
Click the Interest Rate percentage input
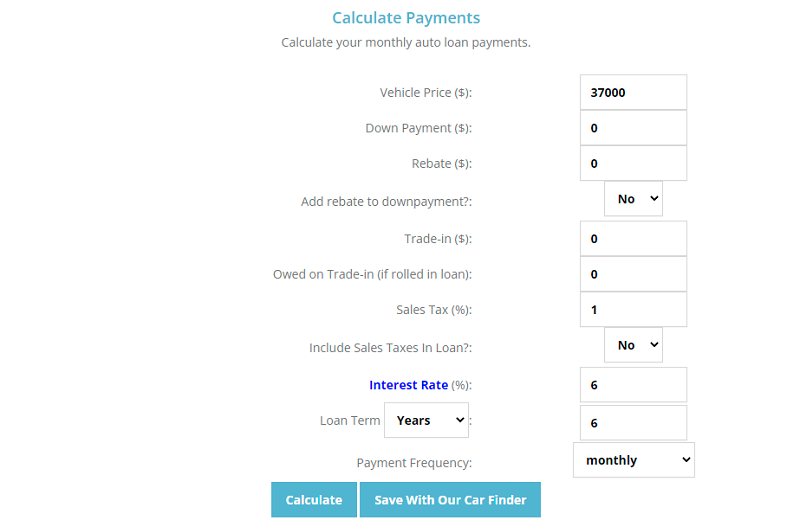633,385
